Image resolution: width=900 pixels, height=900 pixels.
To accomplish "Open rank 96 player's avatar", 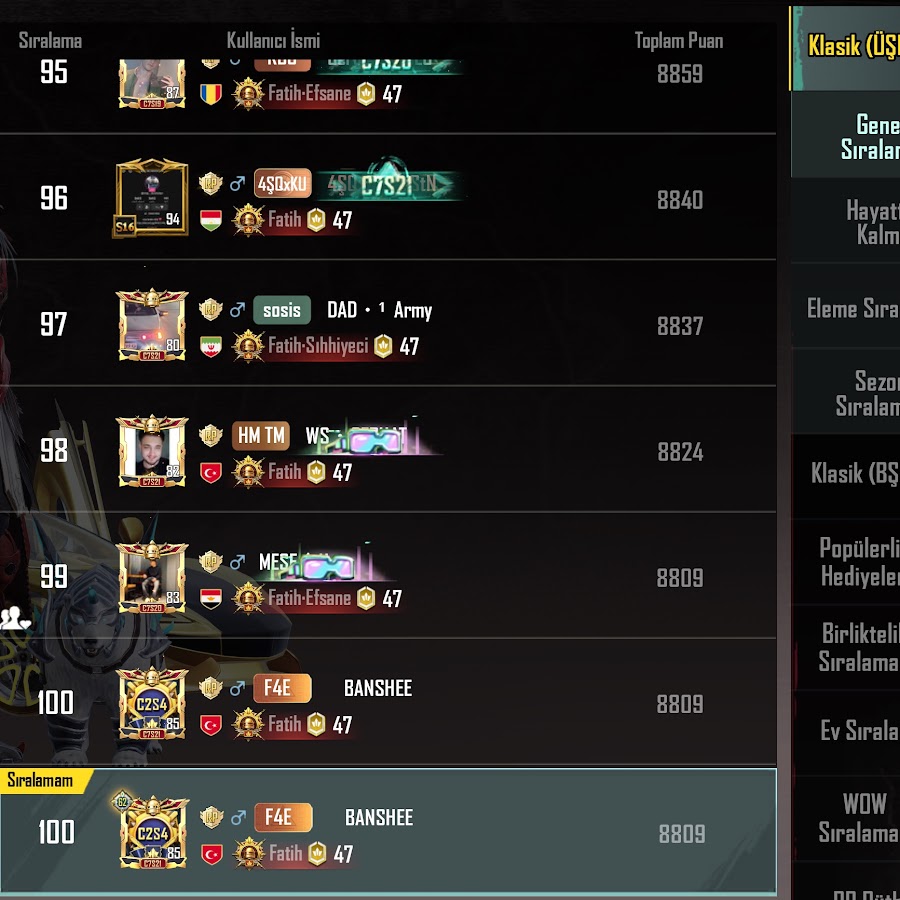I will (x=152, y=197).
